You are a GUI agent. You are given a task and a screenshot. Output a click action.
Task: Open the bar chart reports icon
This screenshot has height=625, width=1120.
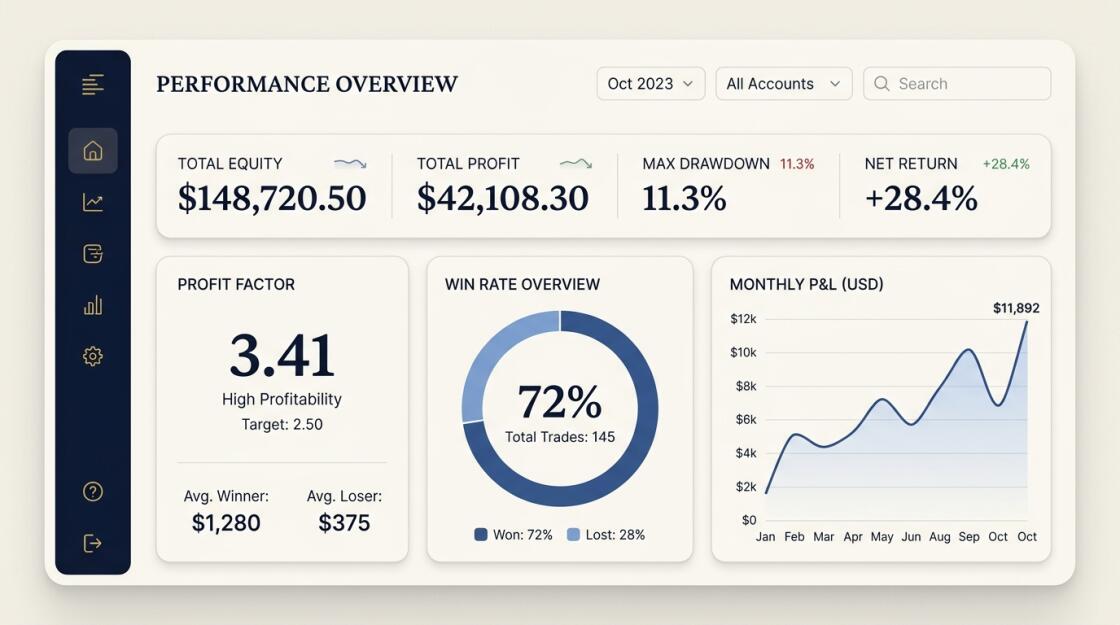point(93,306)
